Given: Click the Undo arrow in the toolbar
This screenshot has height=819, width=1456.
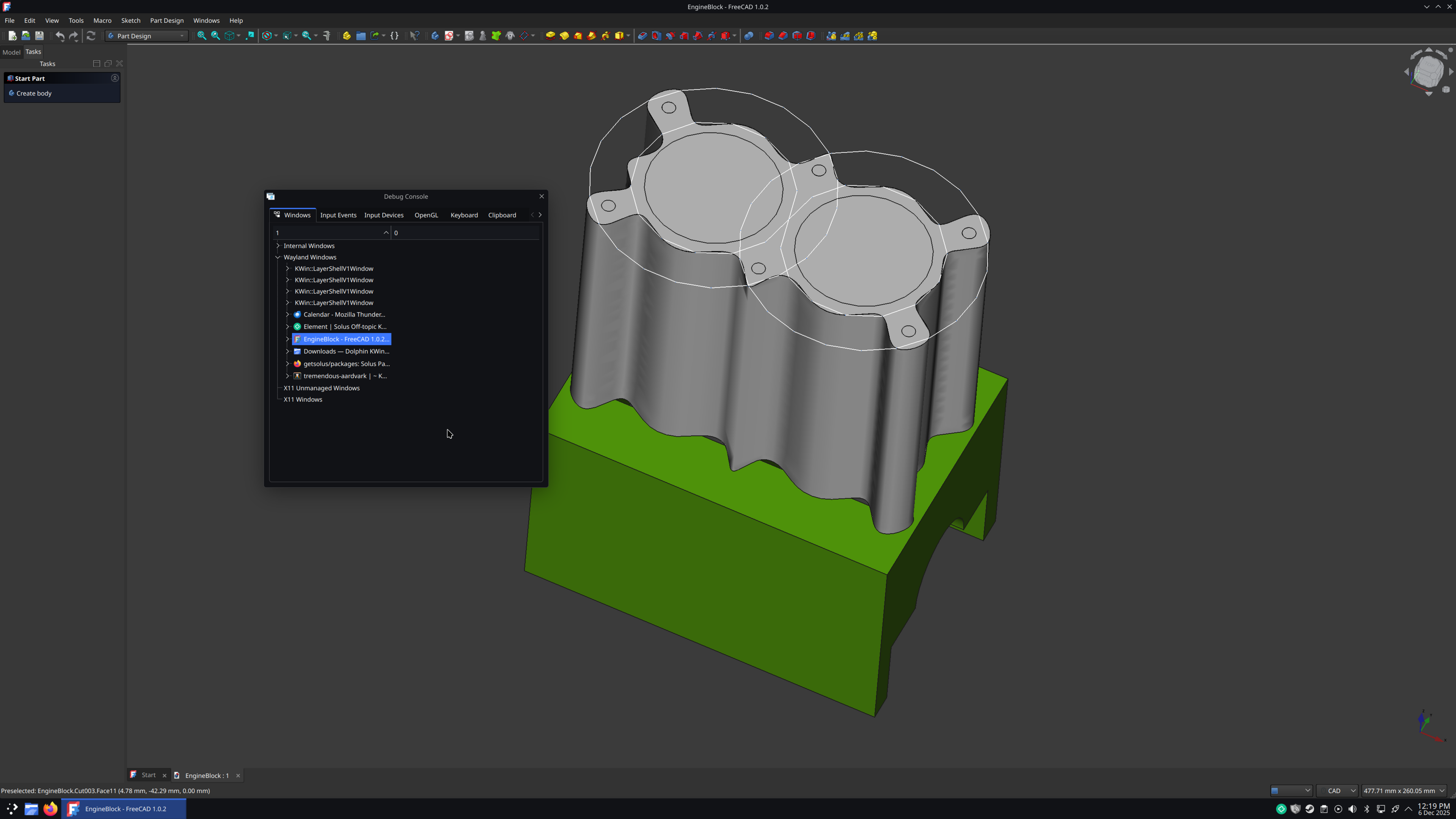Looking at the screenshot, I should [x=60, y=36].
